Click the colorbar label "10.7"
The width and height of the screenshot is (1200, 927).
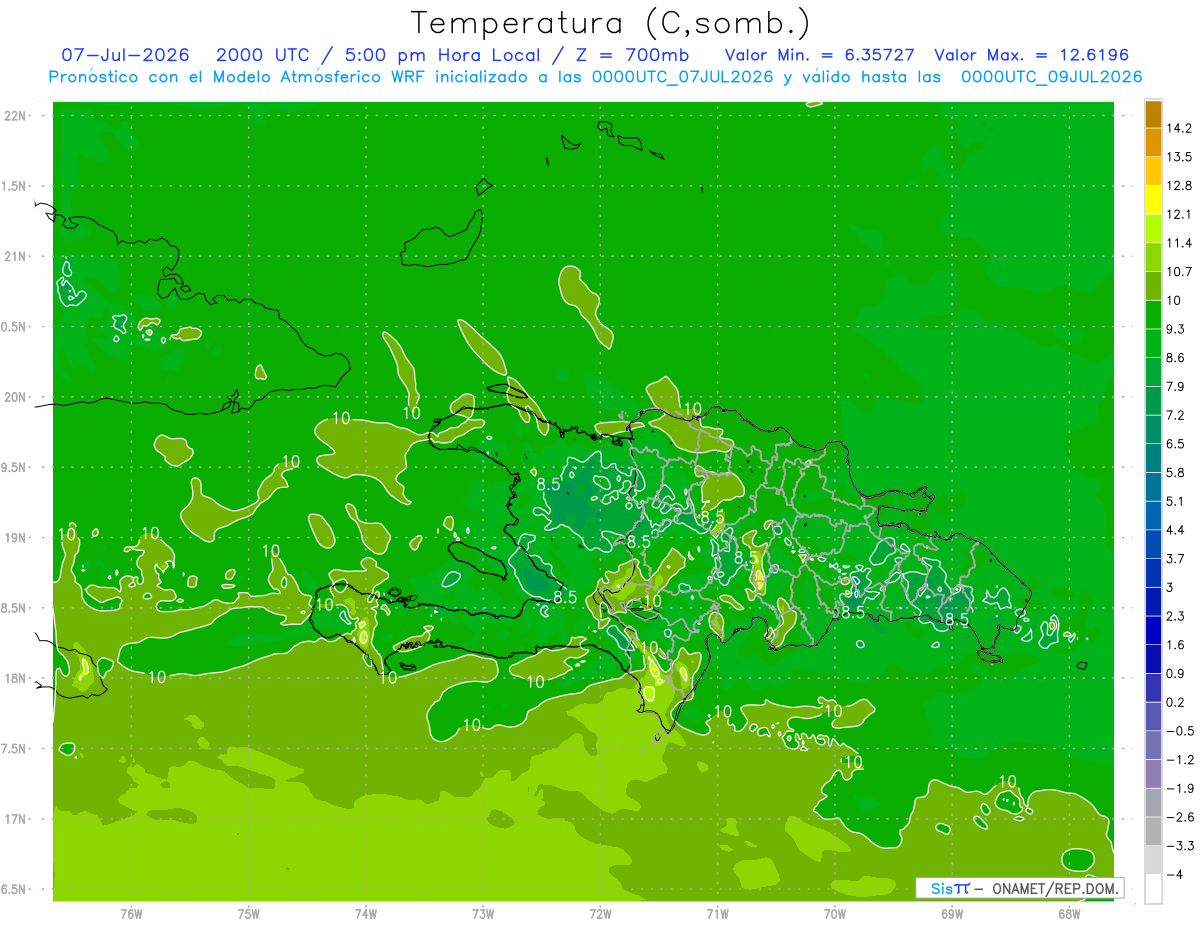coord(1180,272)
